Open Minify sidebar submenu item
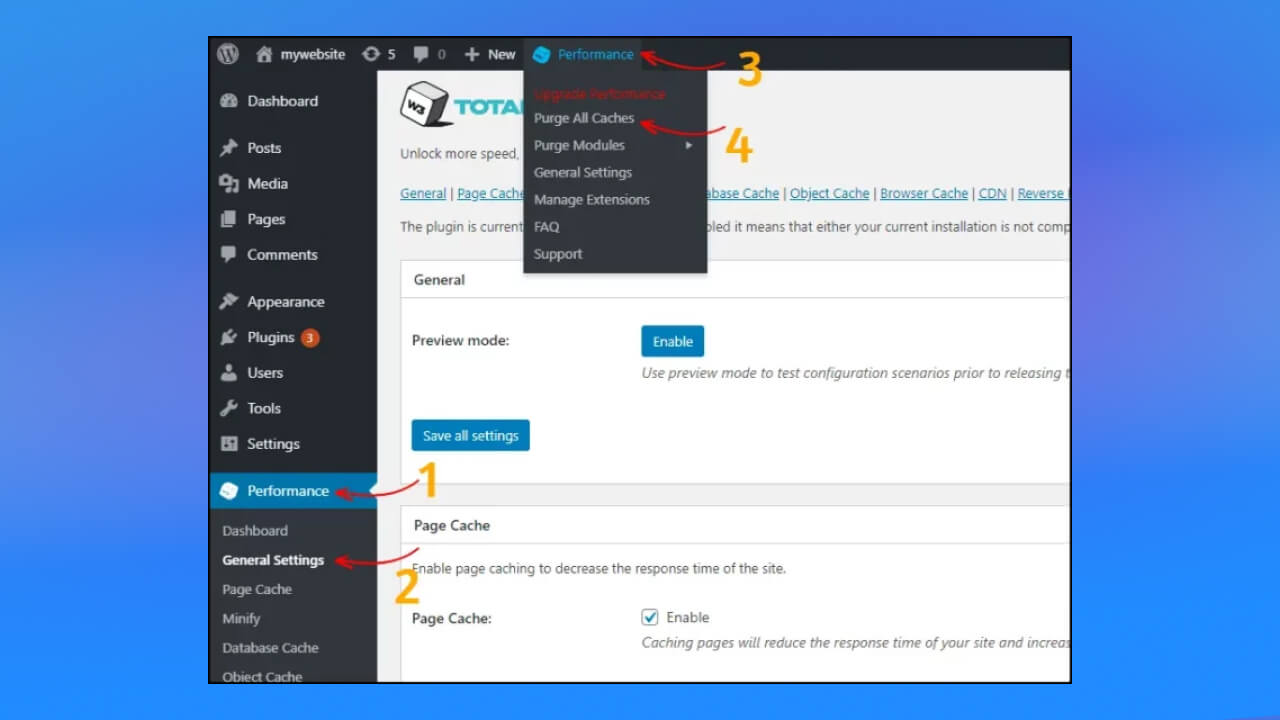This screenshot has width=1280, height=720. coord(241,619)
